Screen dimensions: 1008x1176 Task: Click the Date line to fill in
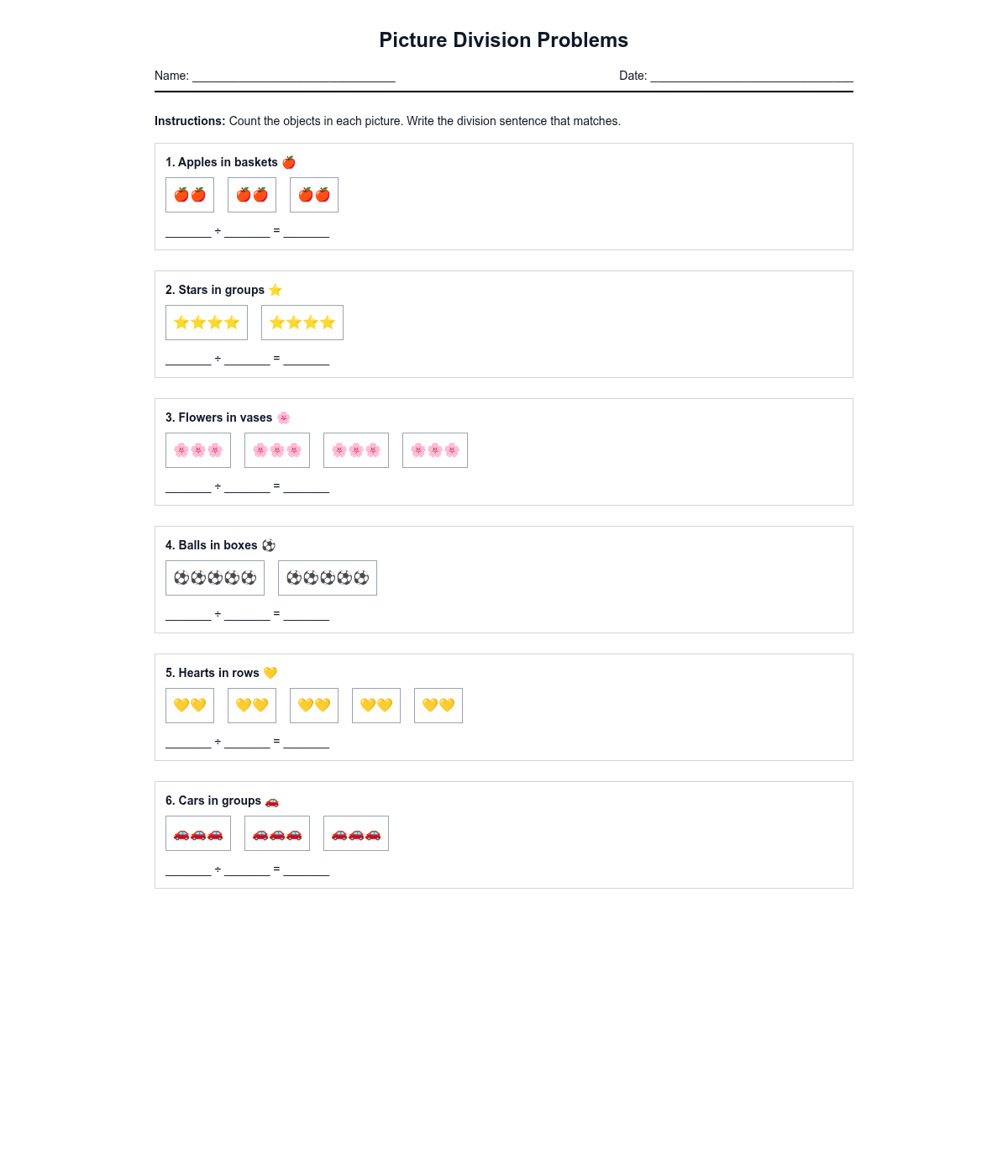coord(752,76)
